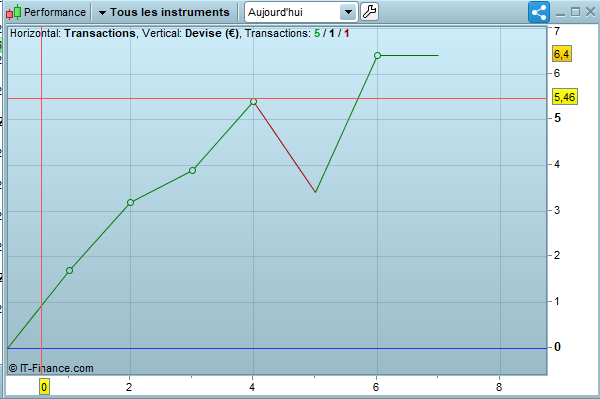Click the yellow 0 transaction marker
The width and height of the screenshot is (600, 399).
(x=44, y=387)
